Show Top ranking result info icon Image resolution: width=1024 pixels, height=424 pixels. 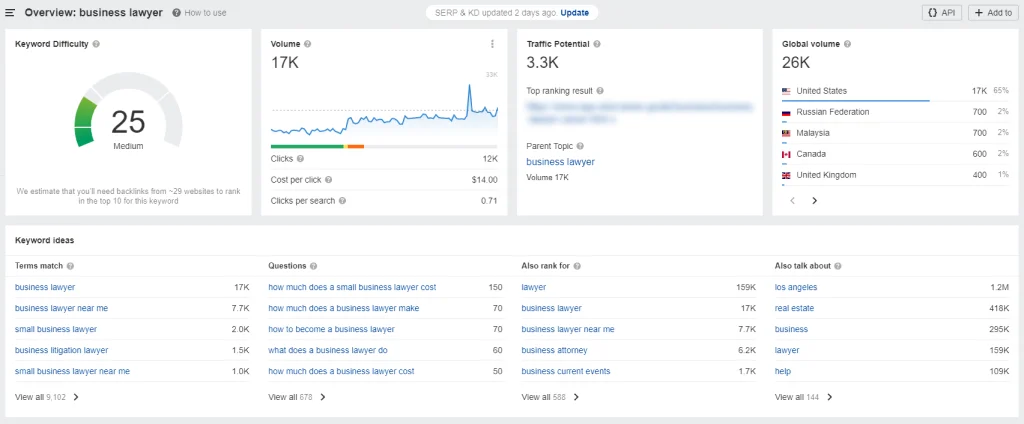[x=600, y=91]
